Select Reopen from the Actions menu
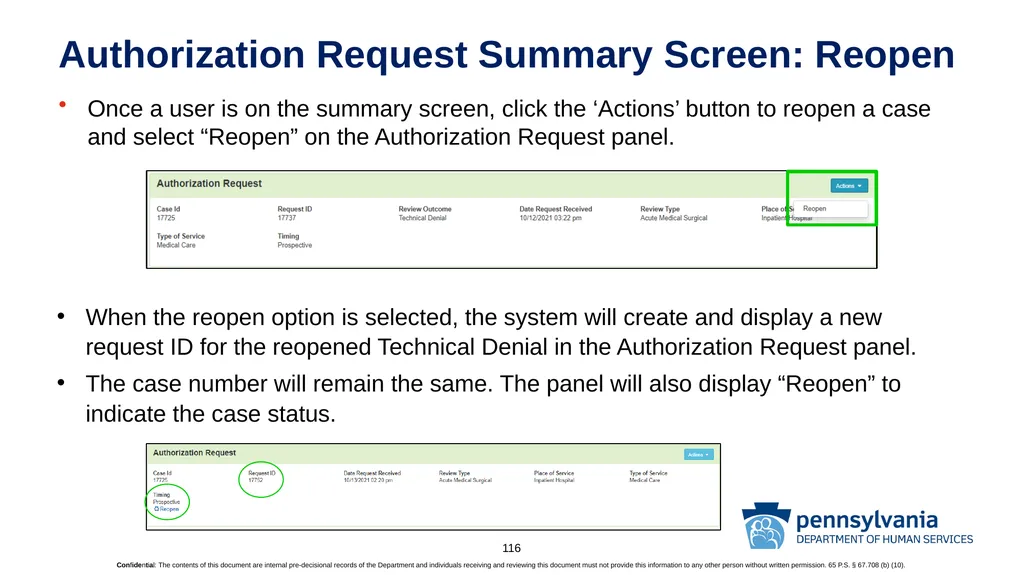Image resolution: width=1024 pixels, height=575 pixels. (814, 208)
